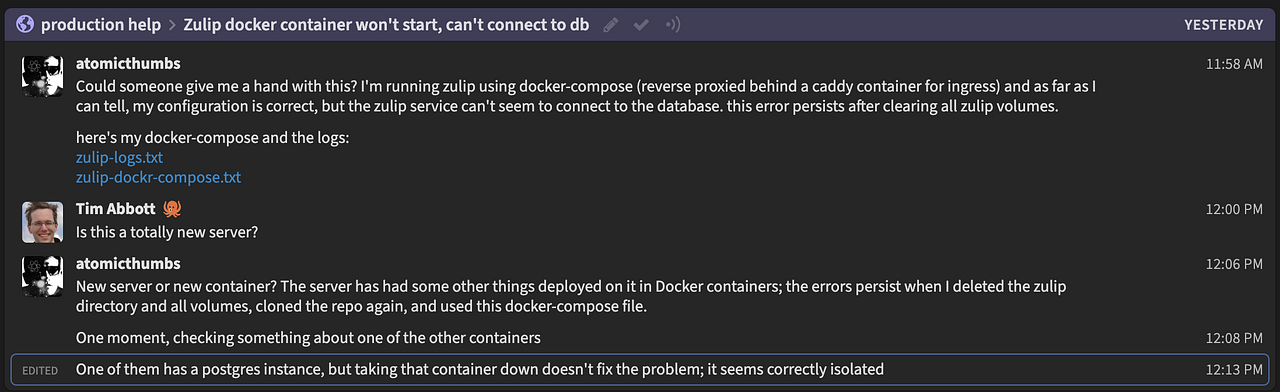Click the EDITED label on the last message
Image resolution: width=1280 pixels, height=392 pixels.
pos(40,370)
